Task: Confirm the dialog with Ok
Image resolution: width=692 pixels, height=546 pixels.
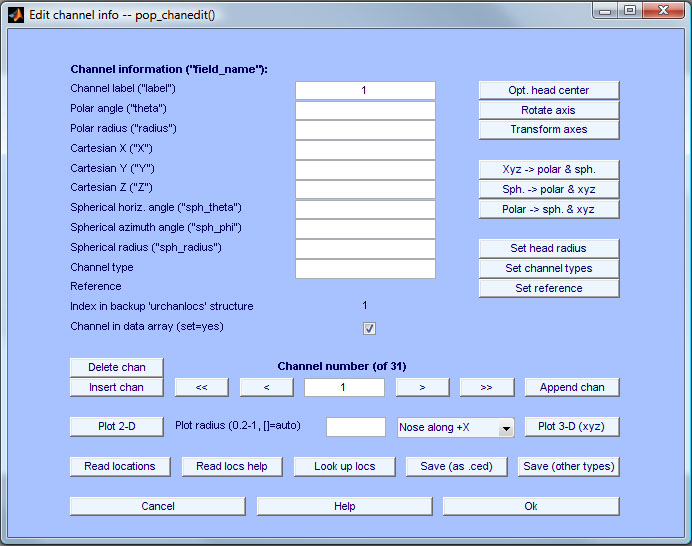Action: pos(531,506)
